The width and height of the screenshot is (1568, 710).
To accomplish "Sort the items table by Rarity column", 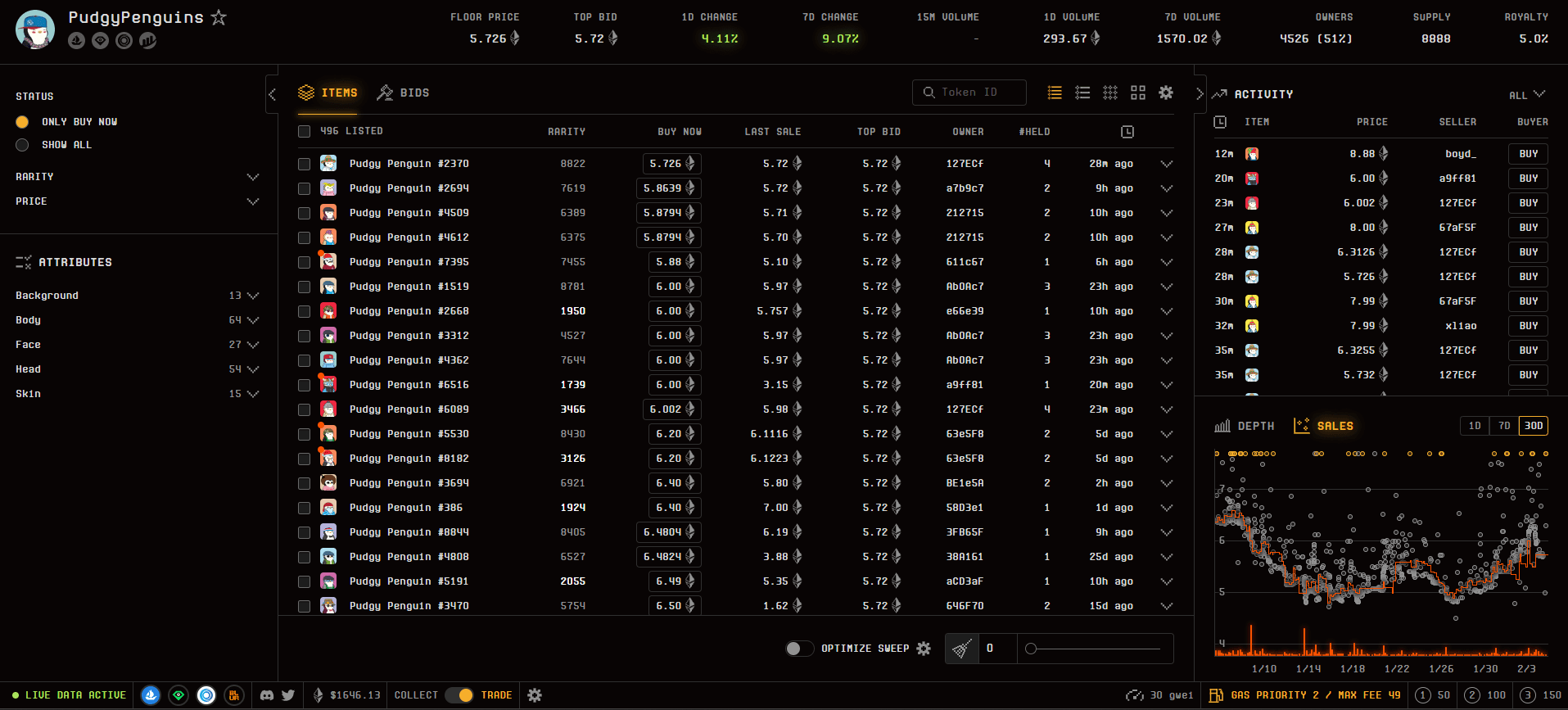I will 567,132.
